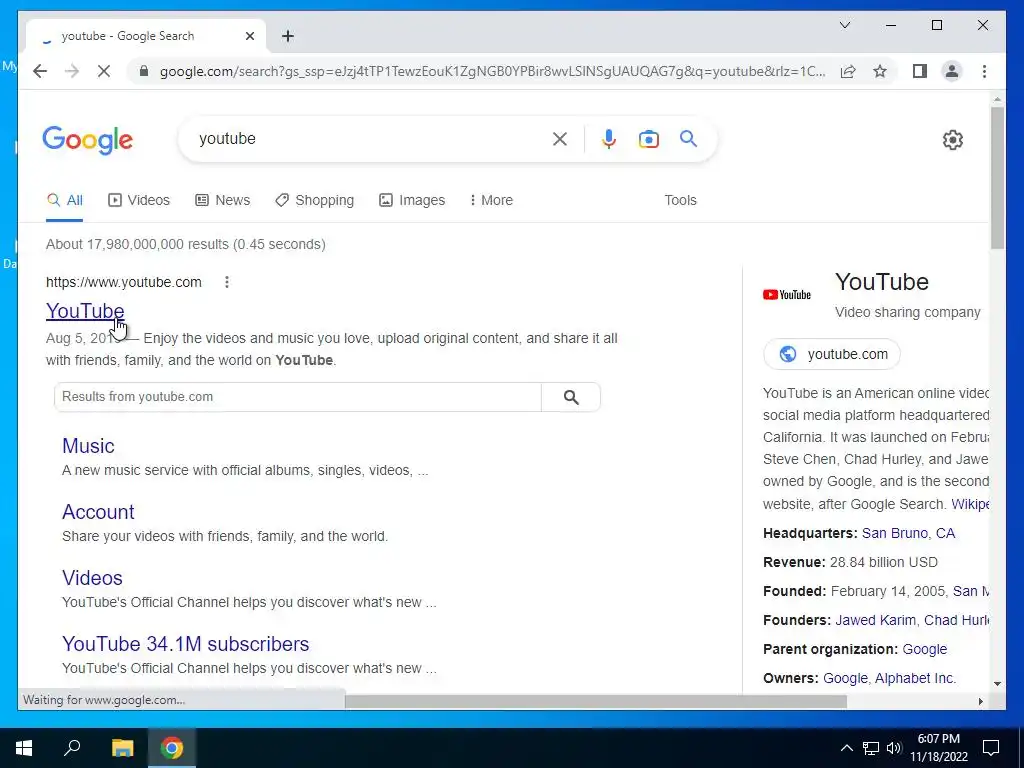
Task: Open the tab search chevron in title bar
Action: tap(844, 25)
